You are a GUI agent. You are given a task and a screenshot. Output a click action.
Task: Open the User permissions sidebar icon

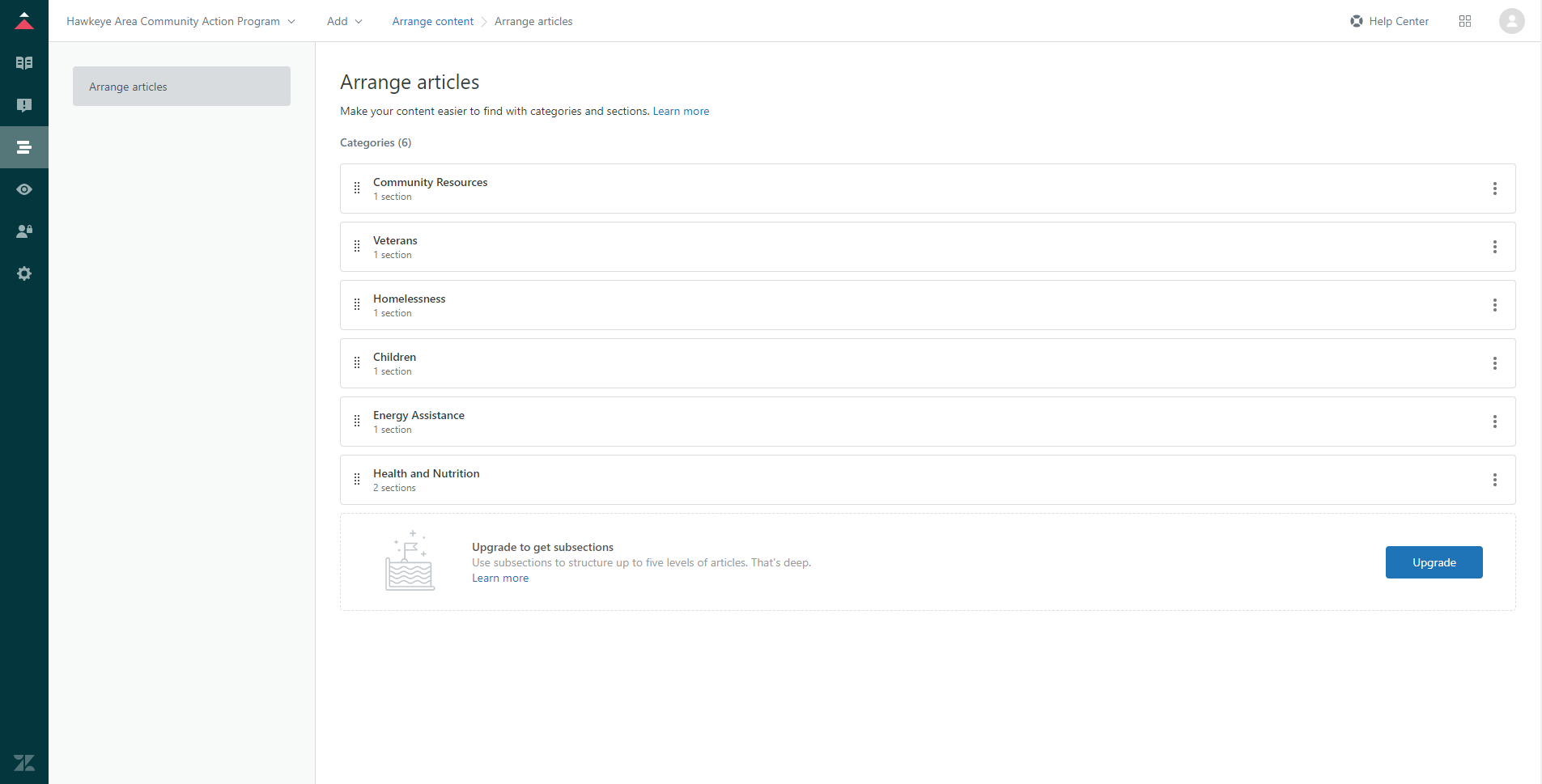pyautogui.click(x=24, y=231)
